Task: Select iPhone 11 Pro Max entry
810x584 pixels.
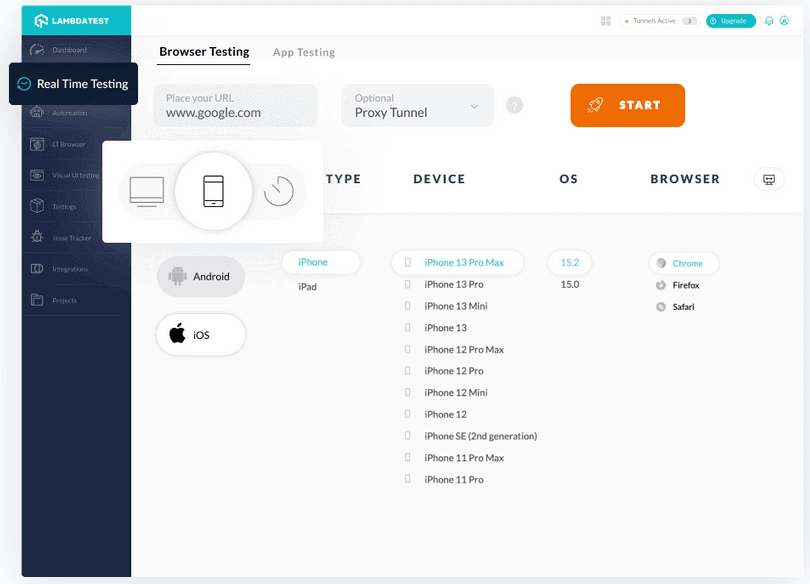Action: [464, 458]
